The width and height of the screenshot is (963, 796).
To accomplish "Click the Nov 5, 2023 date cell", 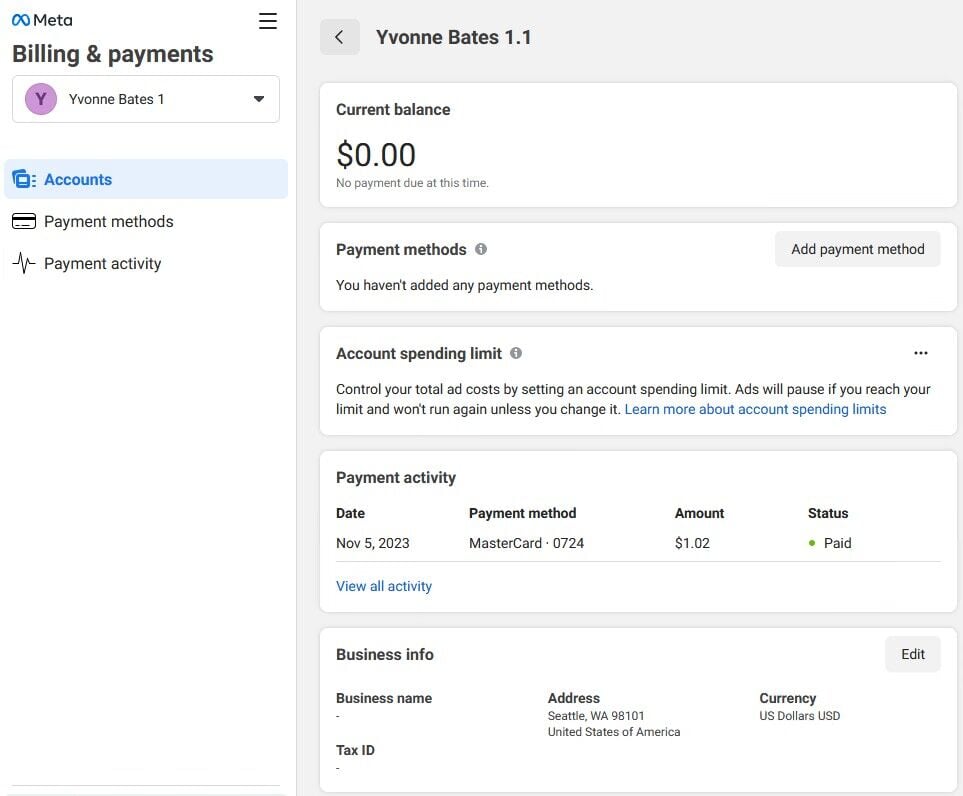I will pyautogui.click(x=373, y=543).
